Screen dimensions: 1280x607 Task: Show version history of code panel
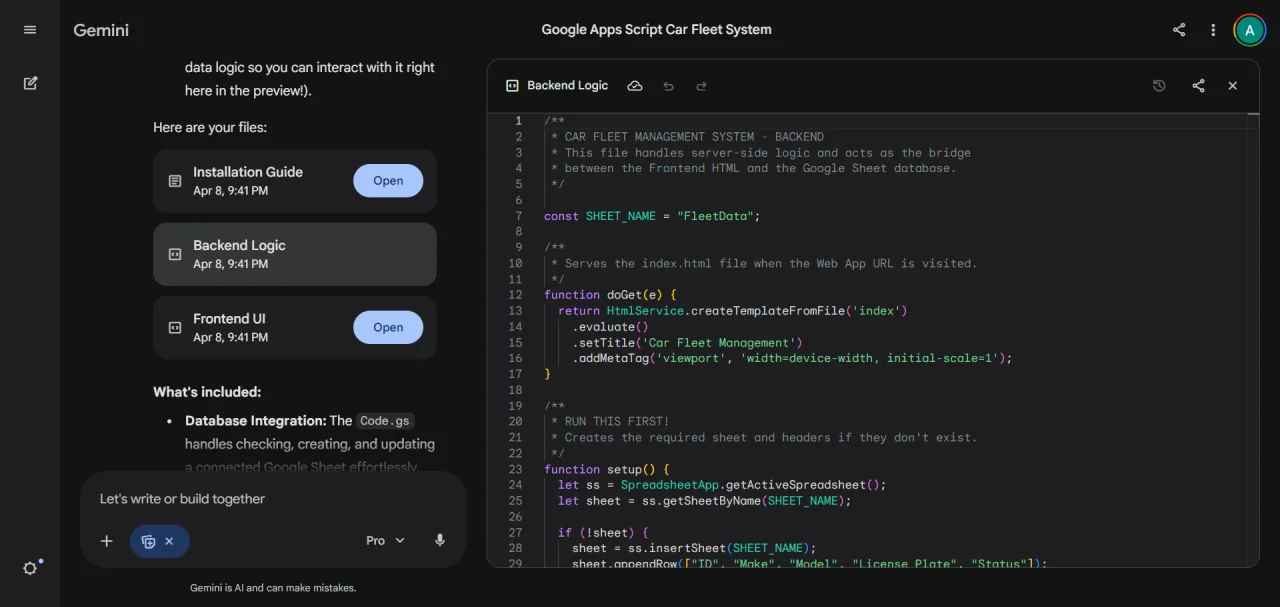pyautogui.click(x=1159, y=86)
